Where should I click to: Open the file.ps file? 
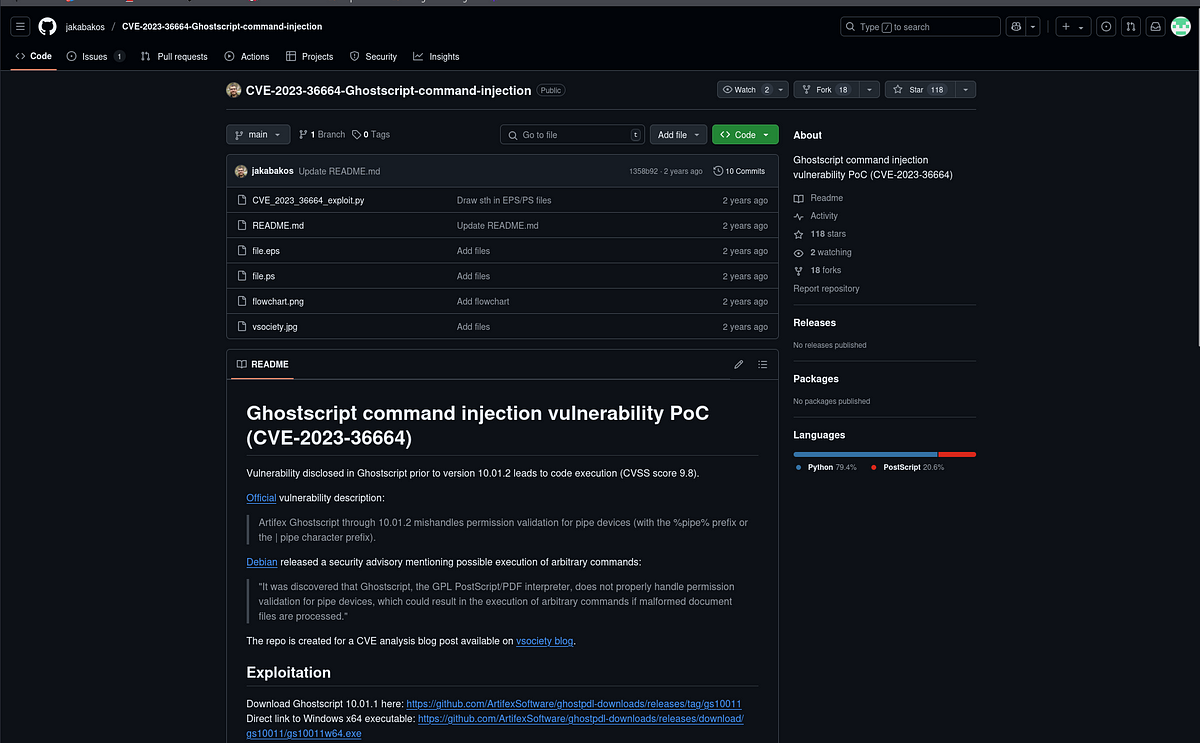pos(263,276)
